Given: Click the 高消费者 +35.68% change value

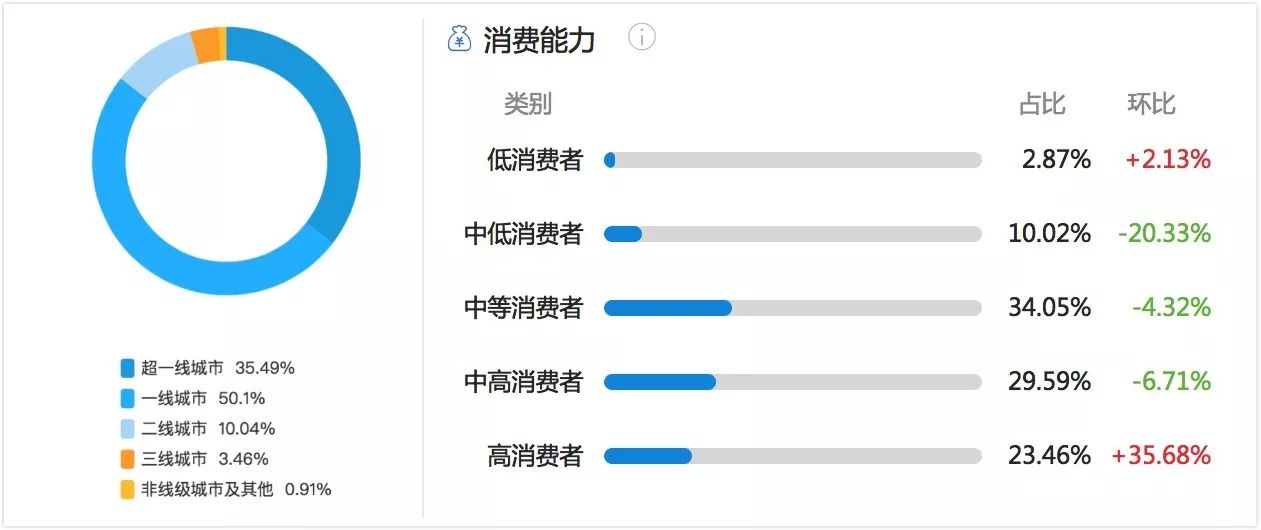Looking at the screenshot, I should (x=1161, y=456).
